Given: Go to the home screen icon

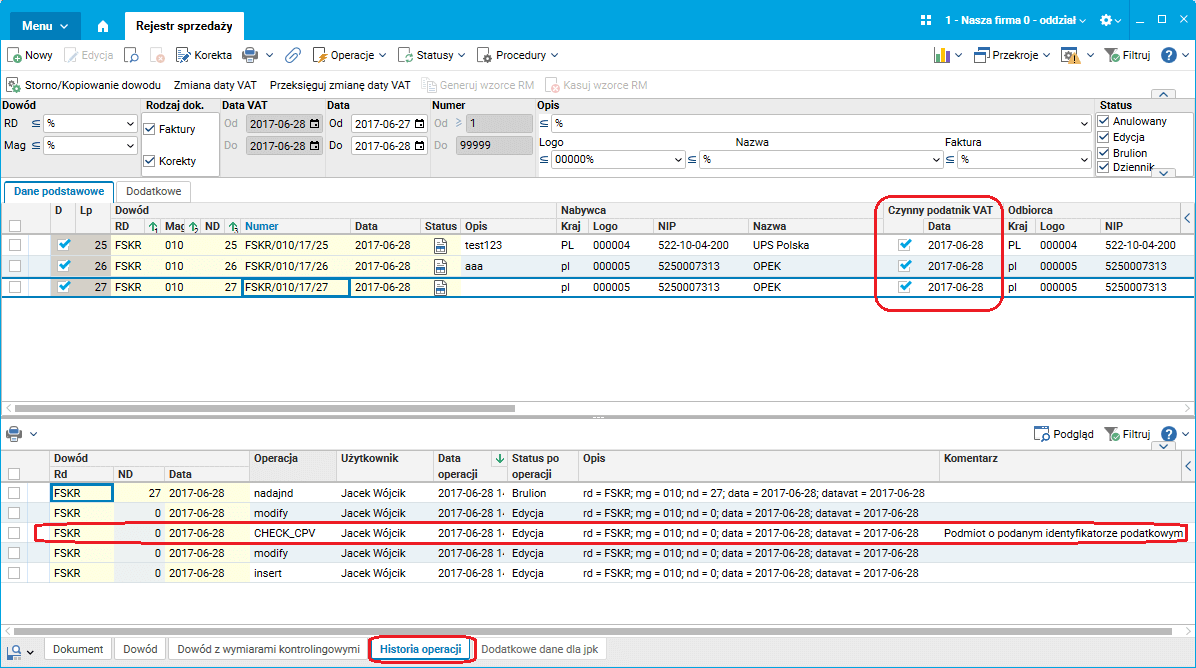Looking at the screenshot, I should (102, 26).
